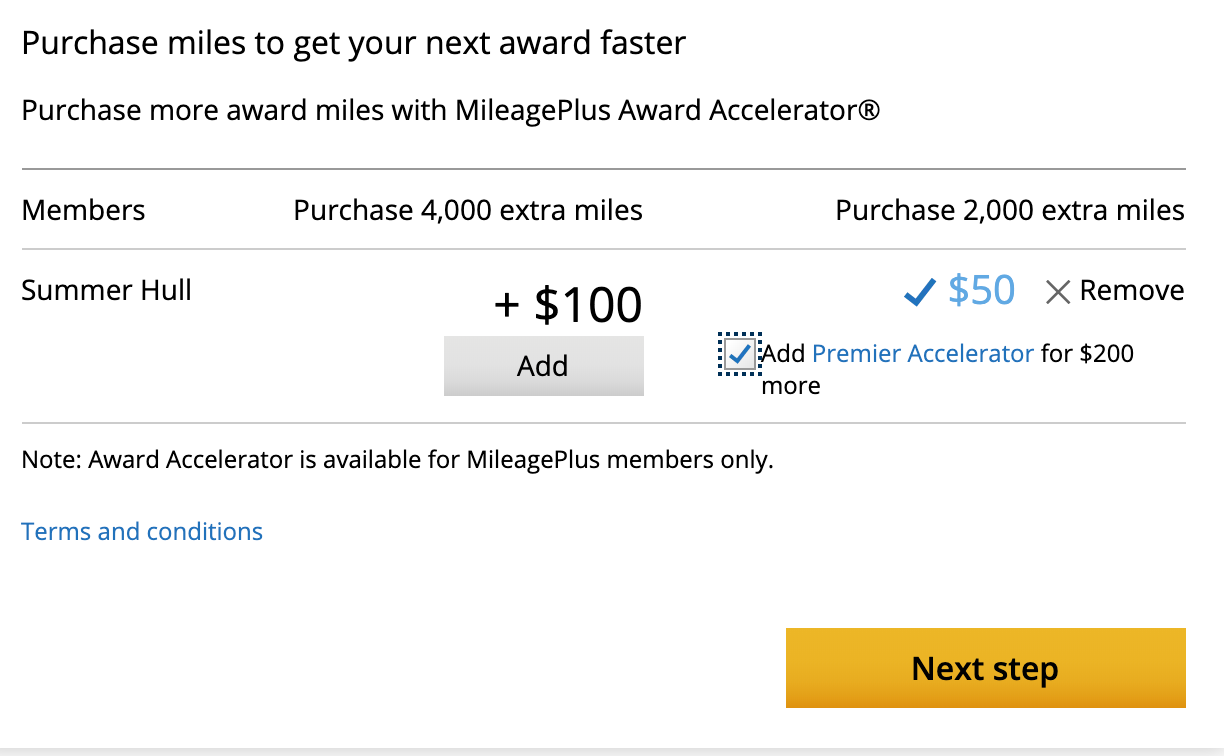The width and height of the screenshot is (1224, 756).
Task: Click the Members column header
Action: coord(83,211)
